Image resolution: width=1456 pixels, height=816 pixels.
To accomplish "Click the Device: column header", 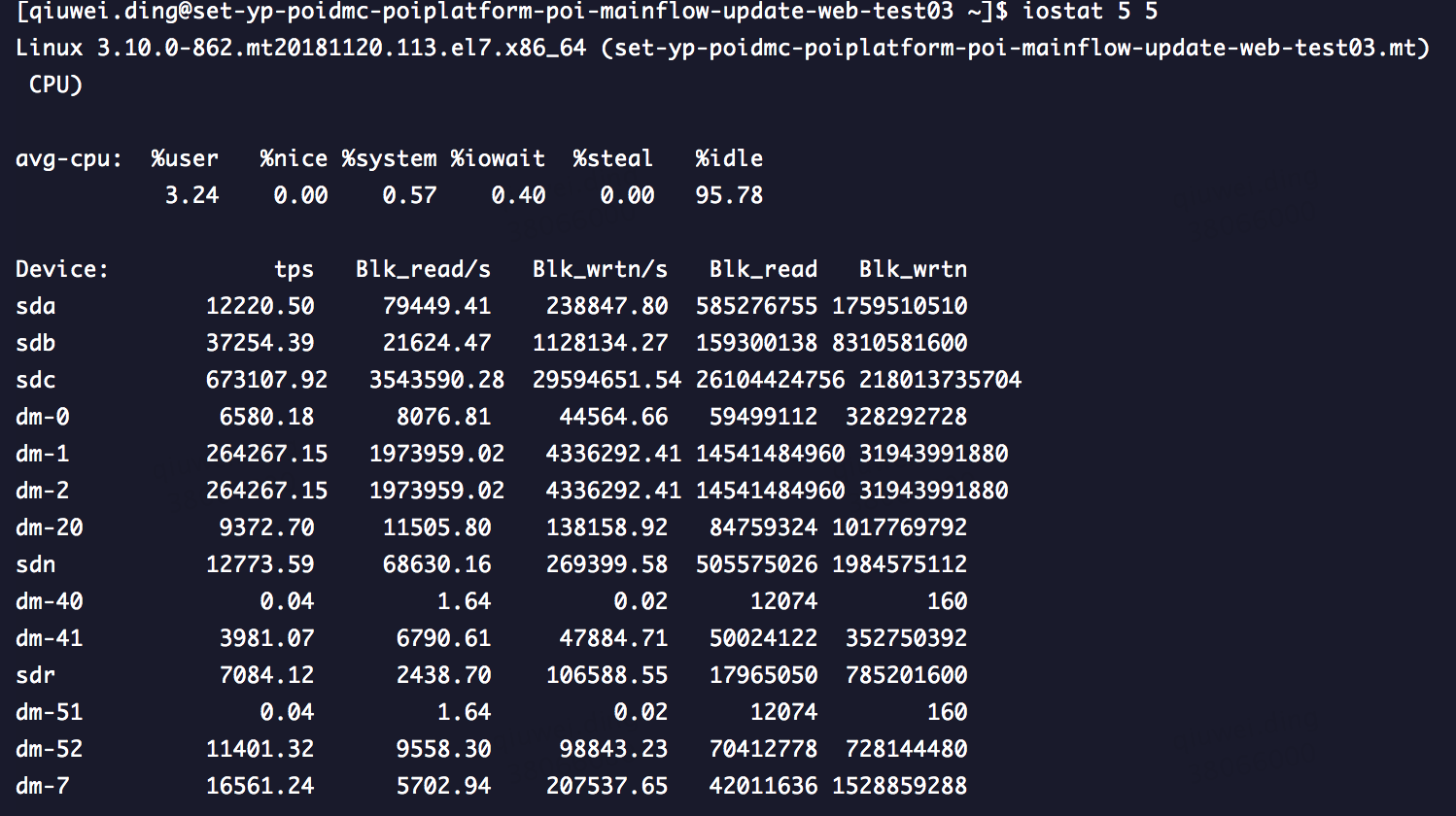I will (62, 269).
